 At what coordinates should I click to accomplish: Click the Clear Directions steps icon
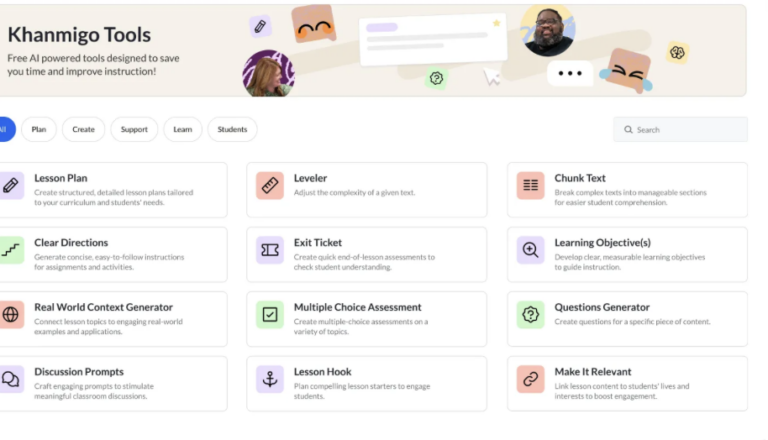(11, 250)
